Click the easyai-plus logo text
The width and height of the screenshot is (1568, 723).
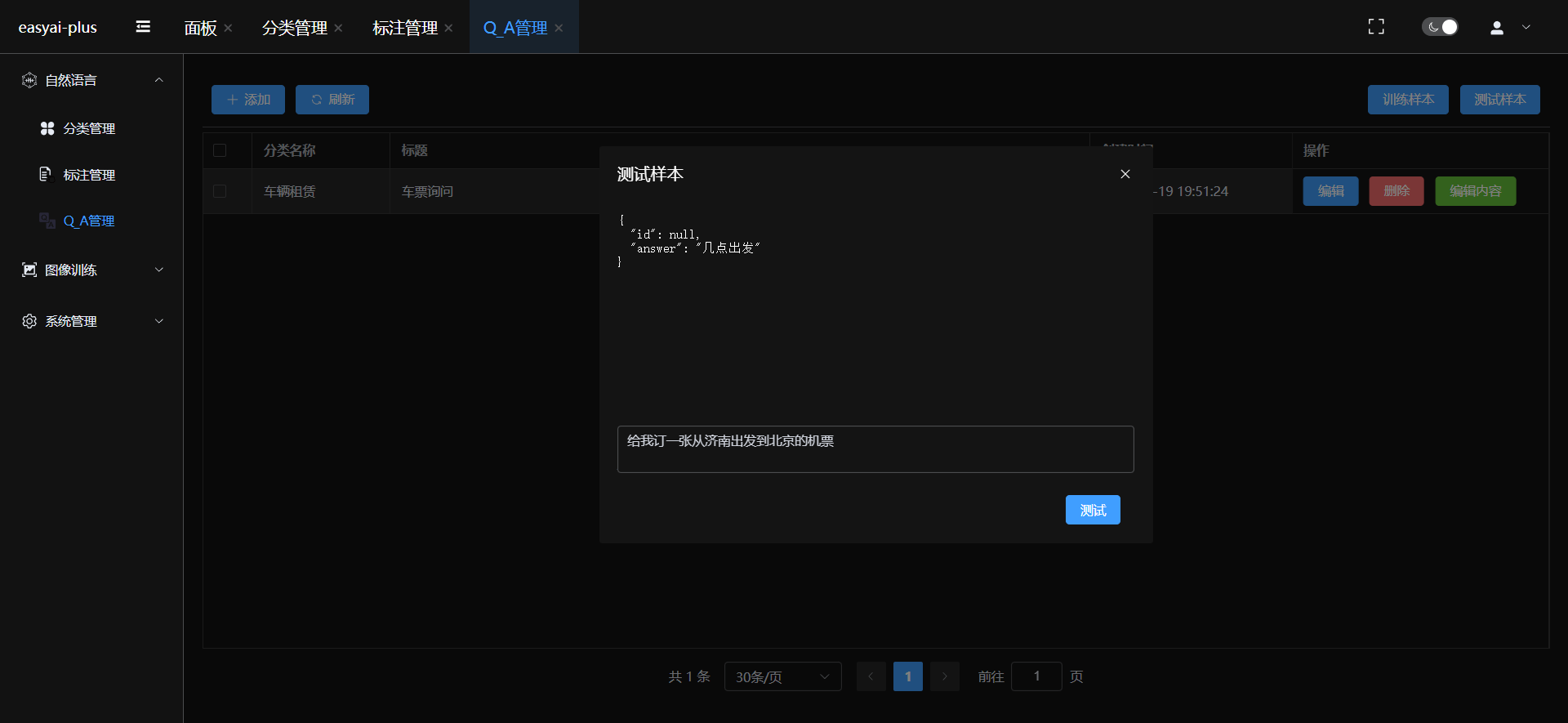pyautogui.click(x=58, y=27)
